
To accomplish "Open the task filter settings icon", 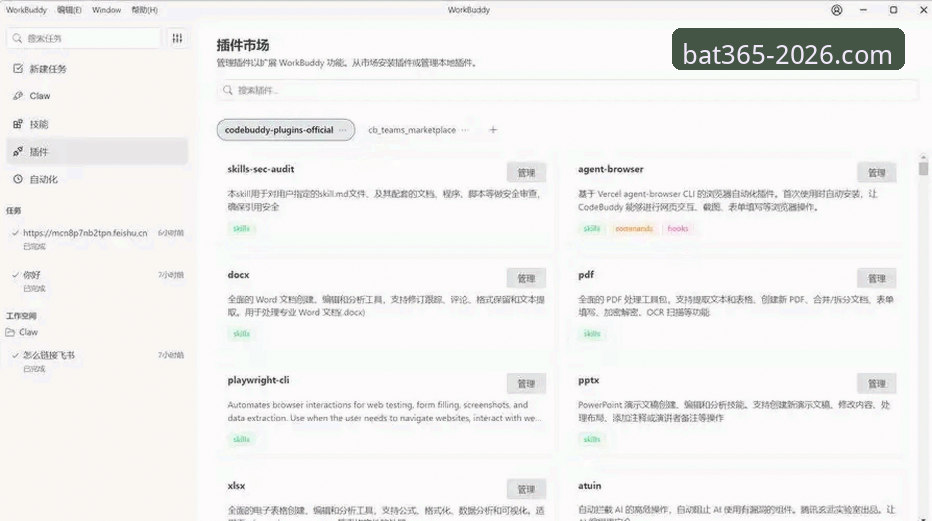I will click(x=177, y=38).
